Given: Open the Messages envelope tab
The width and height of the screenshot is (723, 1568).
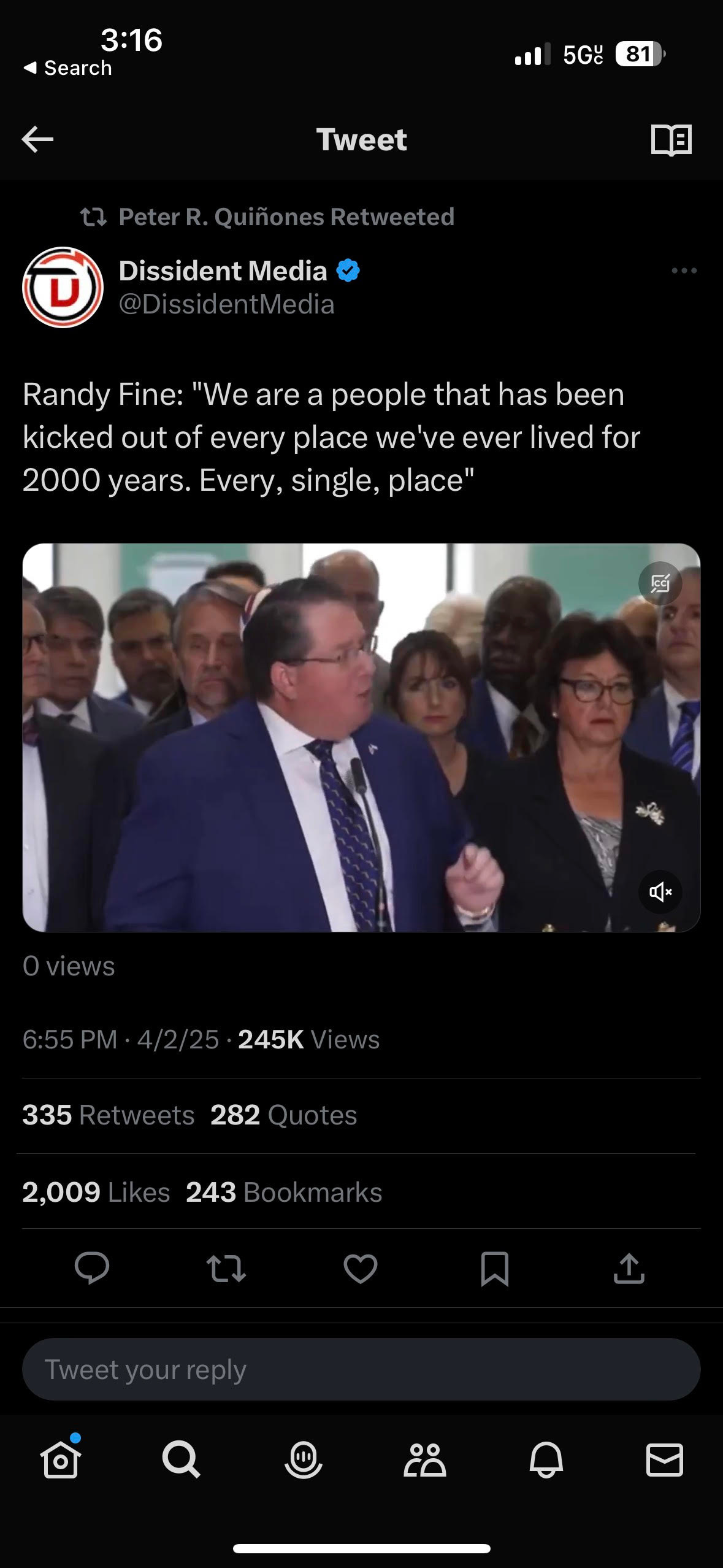Looking at the screenshot, I should (x=665, y=1459).
